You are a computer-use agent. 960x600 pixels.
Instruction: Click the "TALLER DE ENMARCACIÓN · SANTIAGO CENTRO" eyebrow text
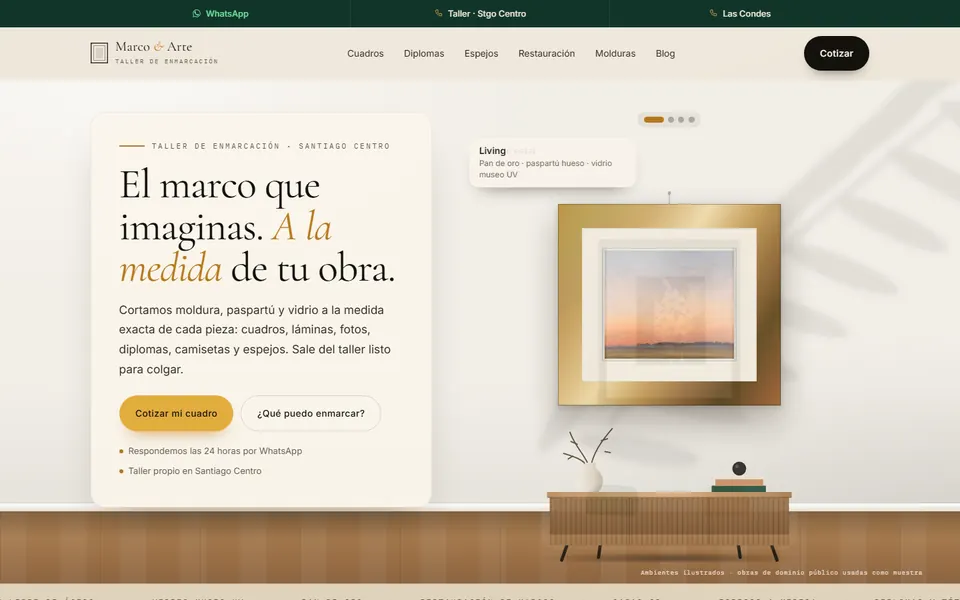271,146
